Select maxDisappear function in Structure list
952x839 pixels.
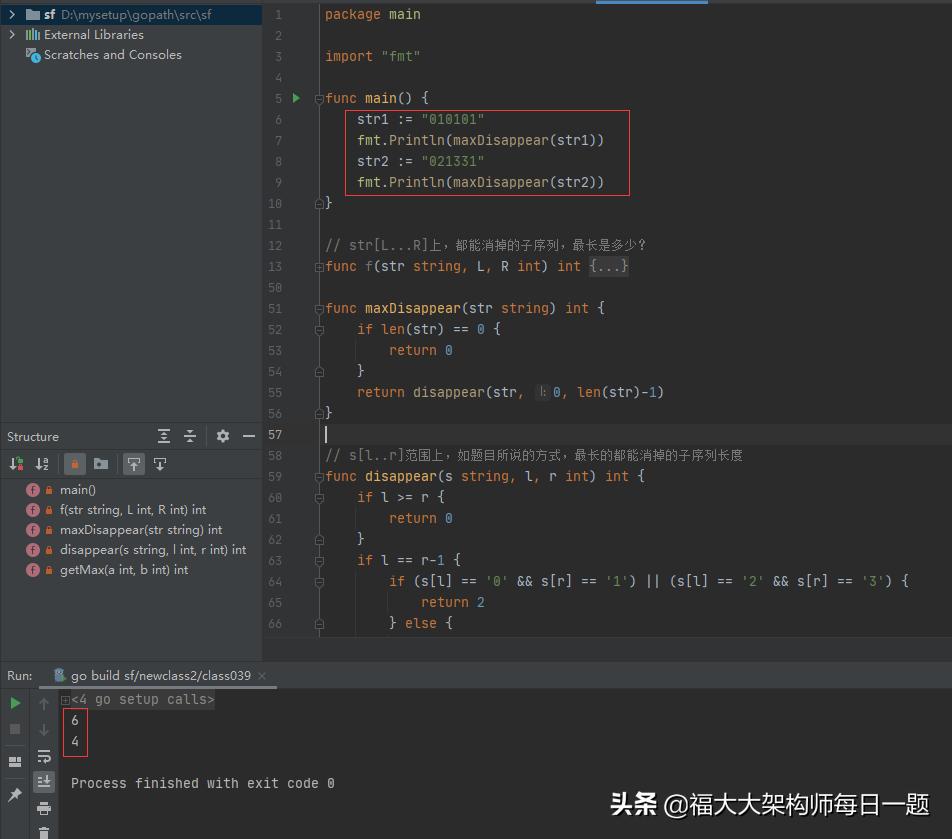(x=140, y=530)
